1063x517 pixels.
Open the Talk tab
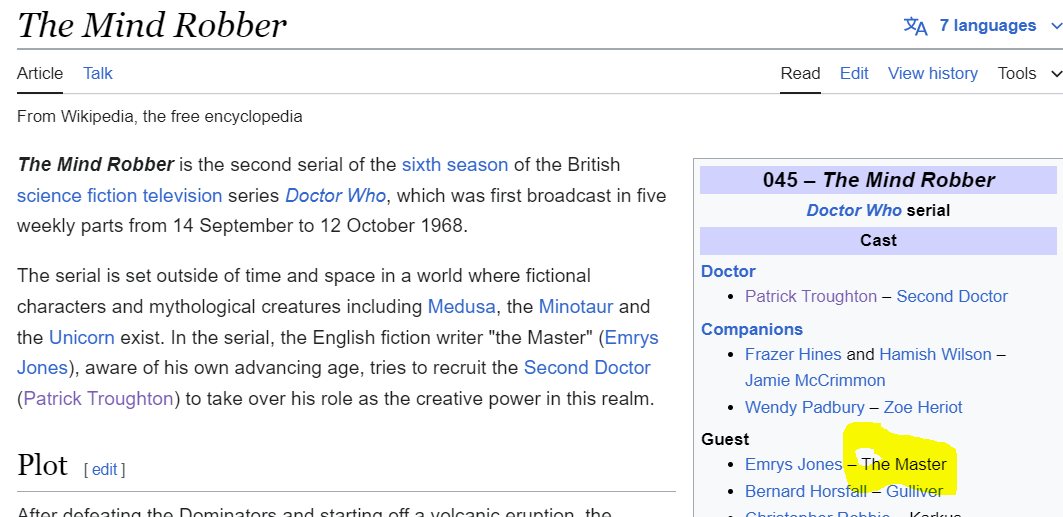[98, 73]
